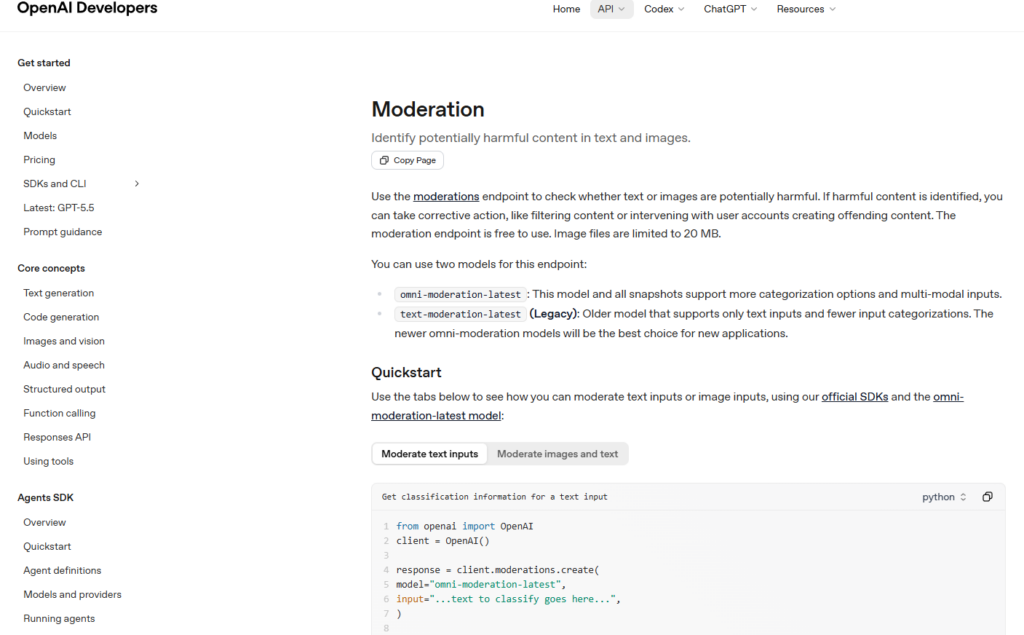Open SDKs and CLI sidebar item
1024x635 pixels.
[55, 184]
